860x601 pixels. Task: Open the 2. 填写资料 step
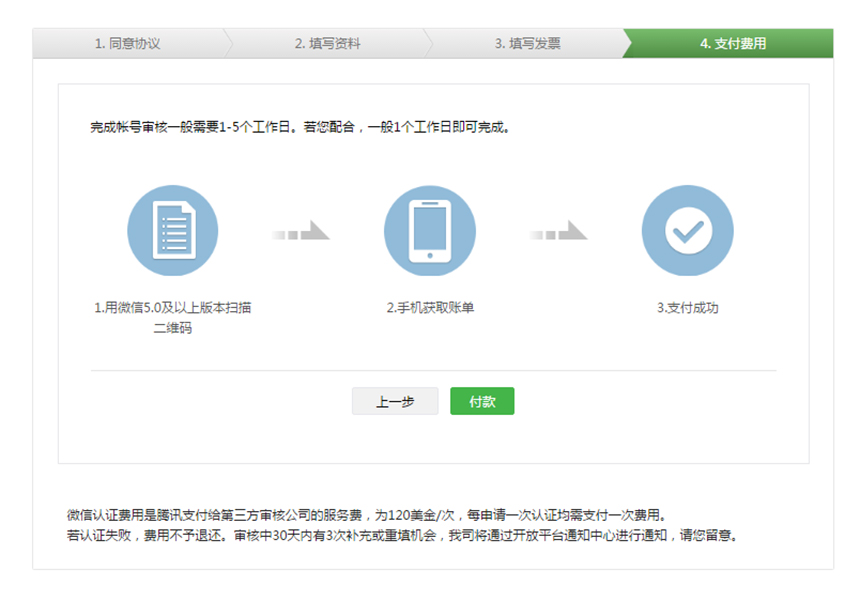coord(327,44)
